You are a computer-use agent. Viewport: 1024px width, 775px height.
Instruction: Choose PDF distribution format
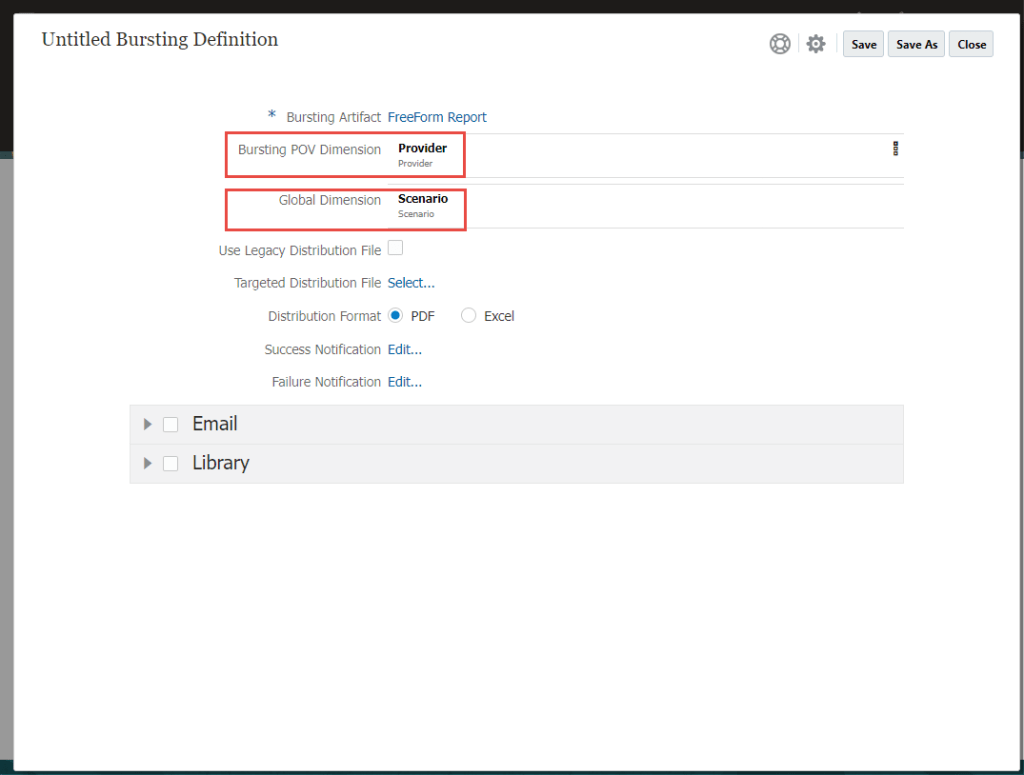pyautogui.click(x=396, y=316)
